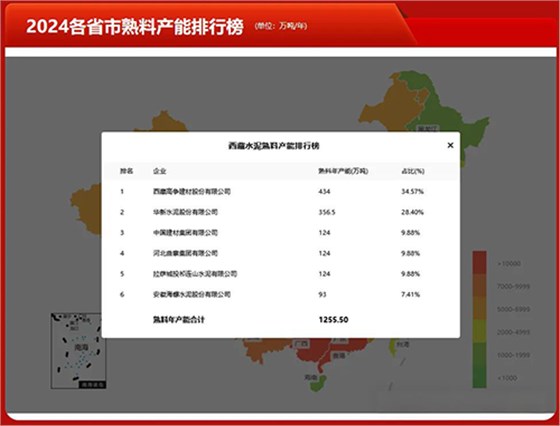
Task: Click the 5000-6999 legend color block
Action: pyautogui.click(x=480, y=309)
